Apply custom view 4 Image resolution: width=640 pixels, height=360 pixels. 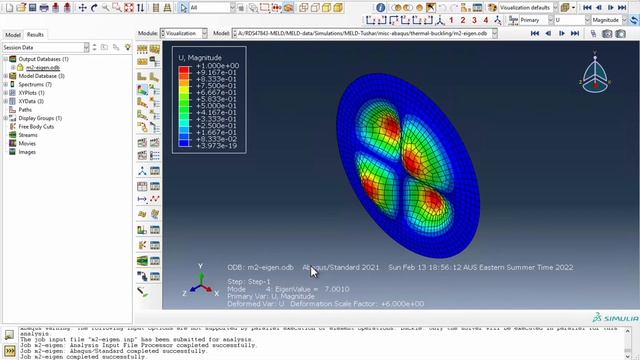click(486, 20)
